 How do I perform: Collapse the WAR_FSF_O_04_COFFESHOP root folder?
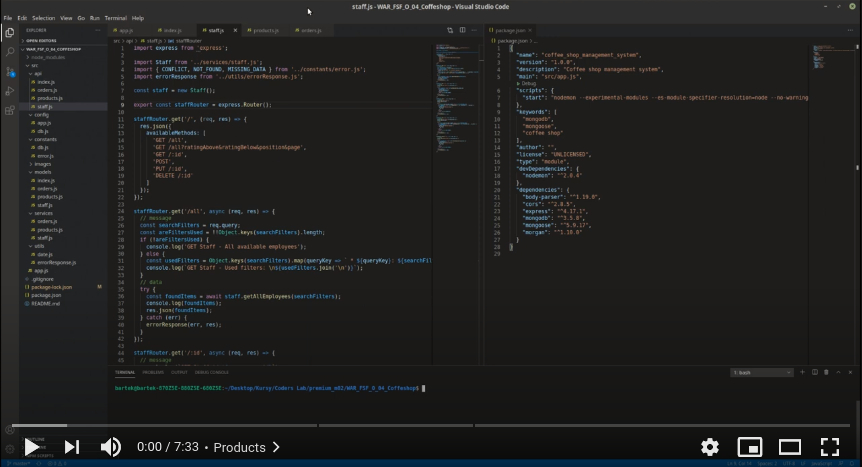pos(52,49)
